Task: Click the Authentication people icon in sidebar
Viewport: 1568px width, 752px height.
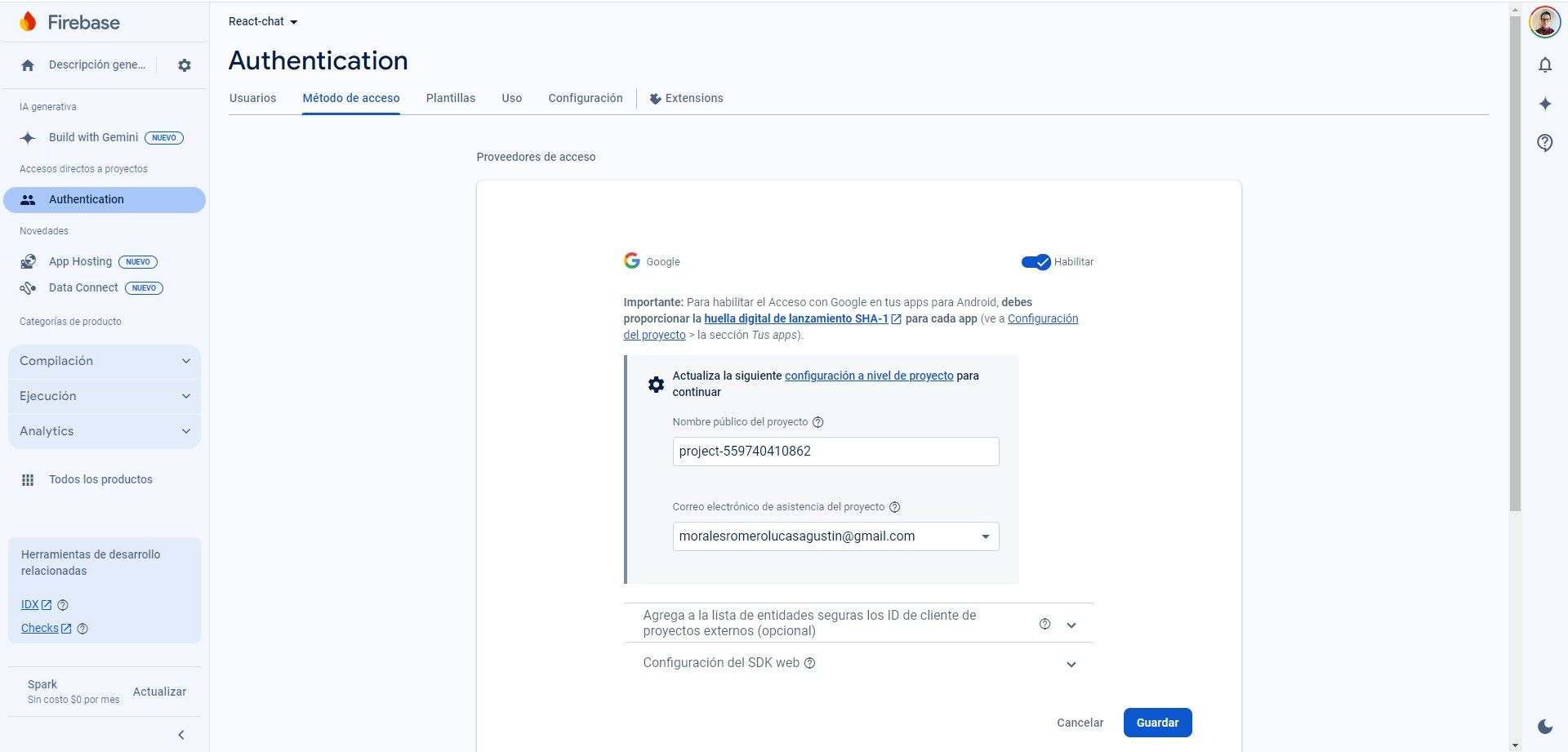Action: coord(28,200)
